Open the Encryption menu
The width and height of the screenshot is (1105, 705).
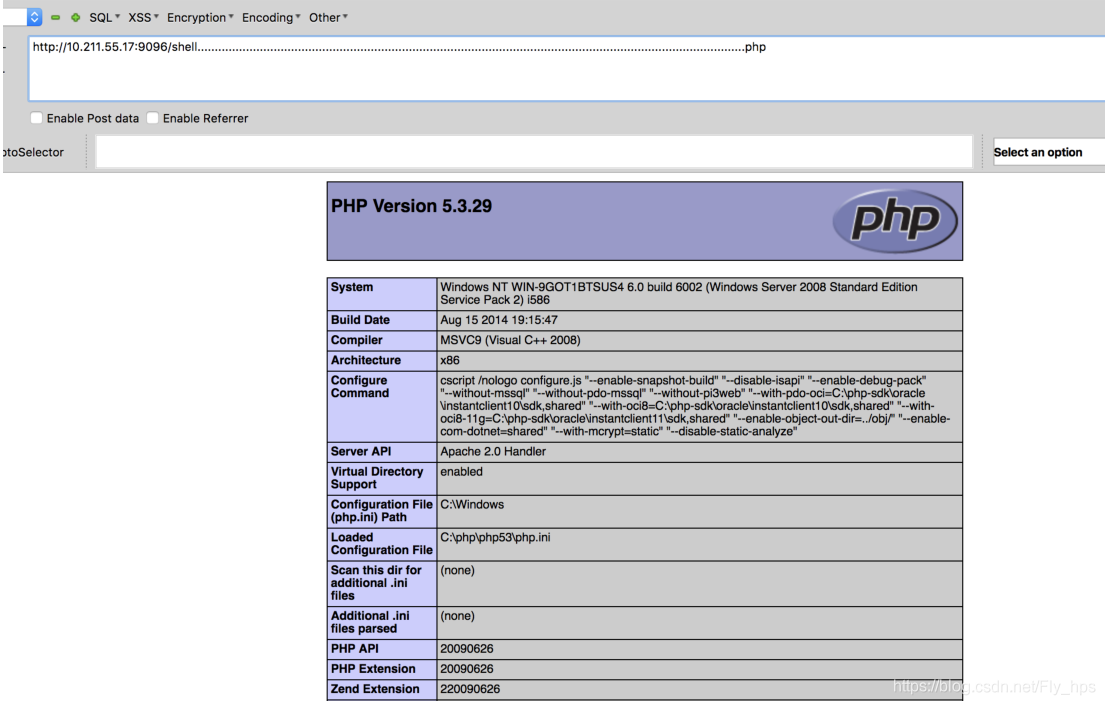coord(200,18)
